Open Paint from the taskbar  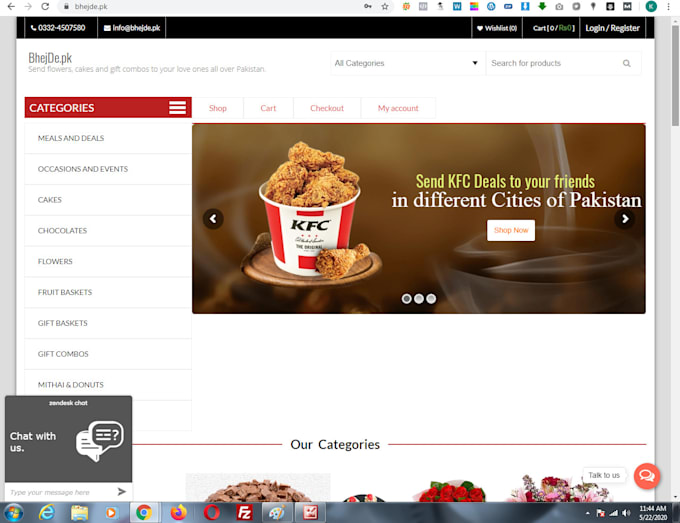tap(277, 513)
